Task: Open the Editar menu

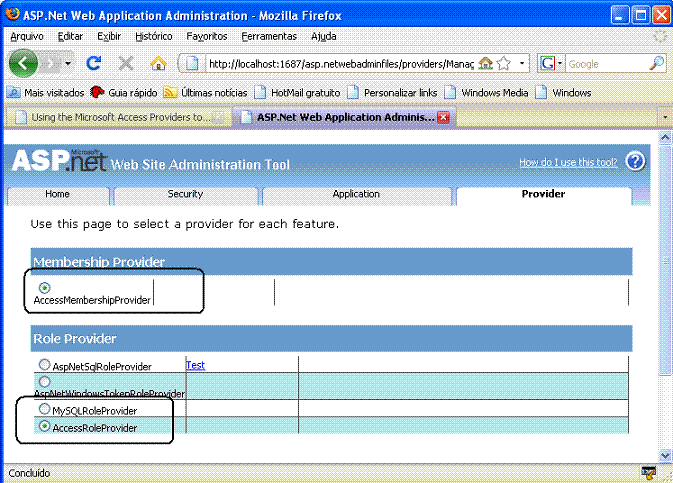Action: point(70,36)
